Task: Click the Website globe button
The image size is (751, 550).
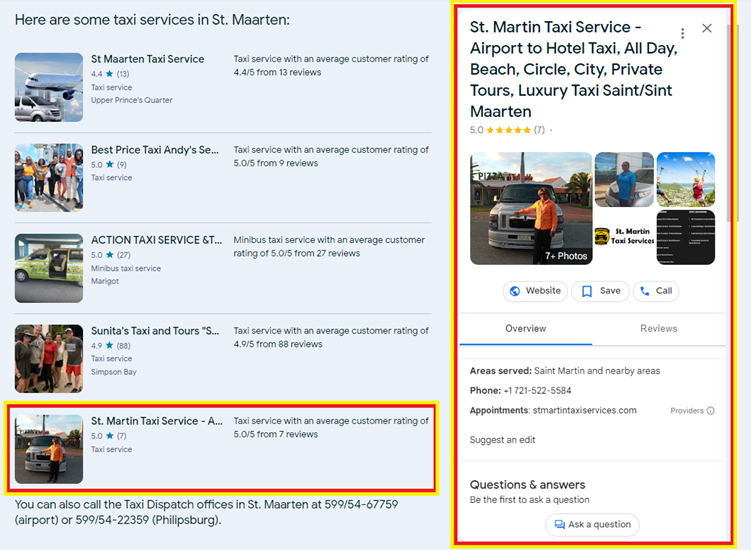Action: click(535, 291)
